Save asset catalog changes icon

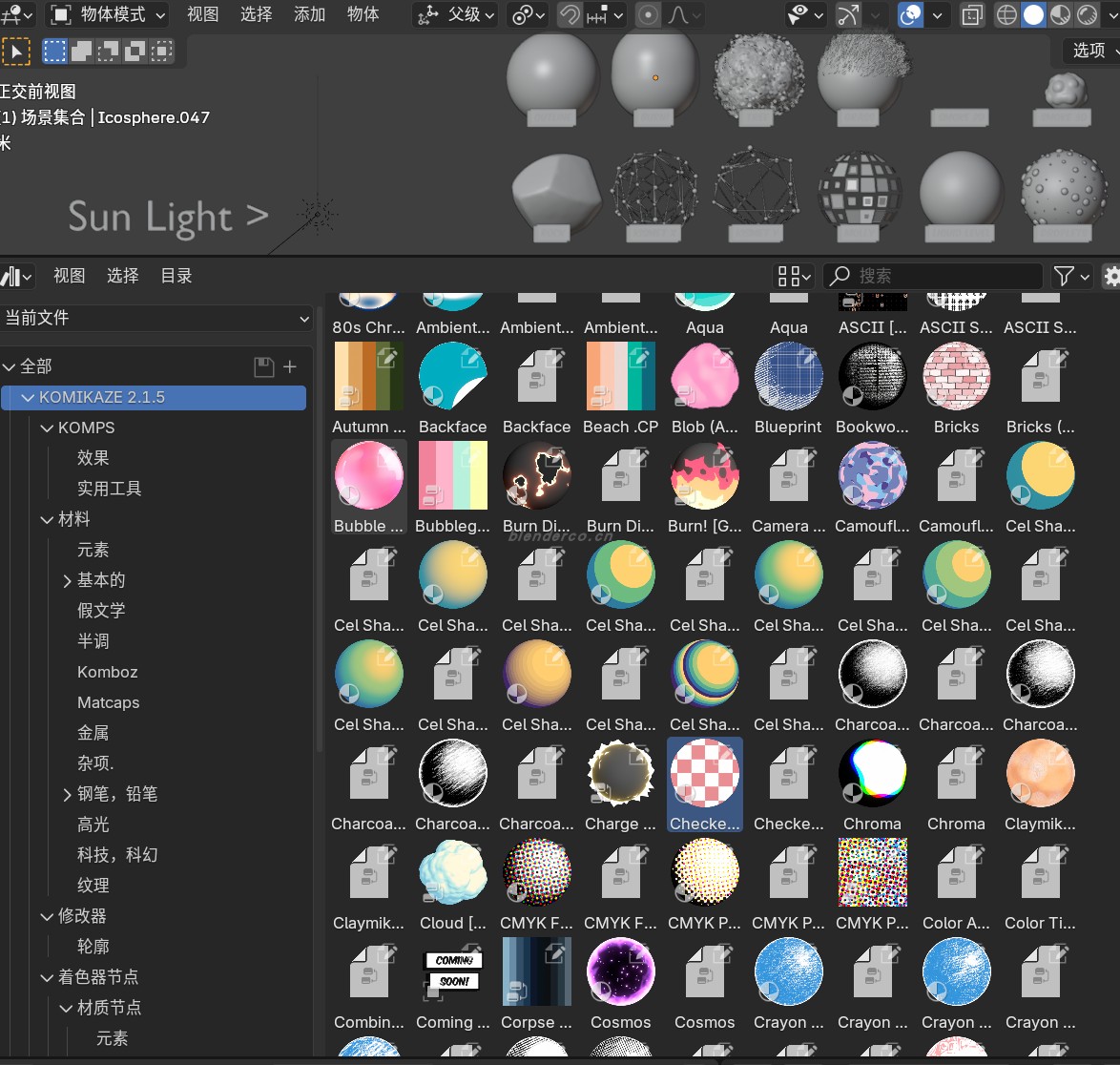pos(263,367)
